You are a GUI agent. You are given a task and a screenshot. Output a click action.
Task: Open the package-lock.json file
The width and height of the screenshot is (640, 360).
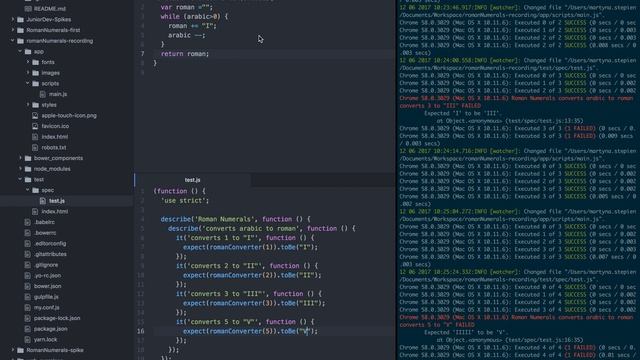click(x=57, y=318)
